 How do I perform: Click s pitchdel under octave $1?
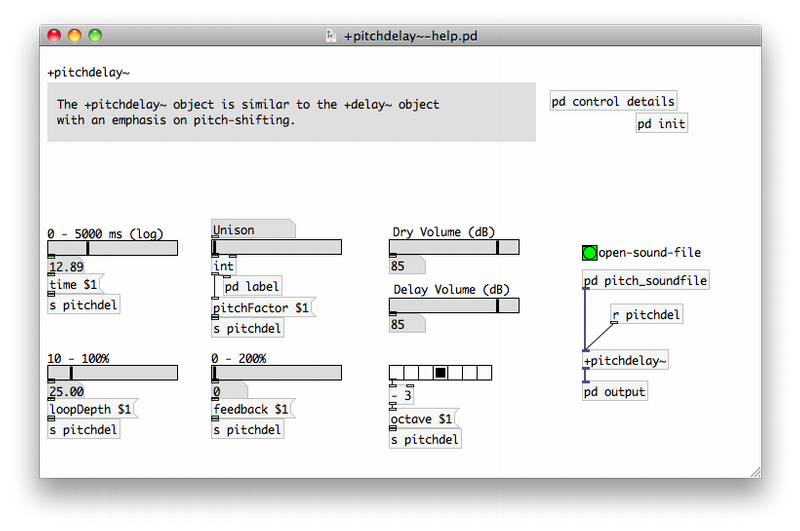tap(425, 439)
